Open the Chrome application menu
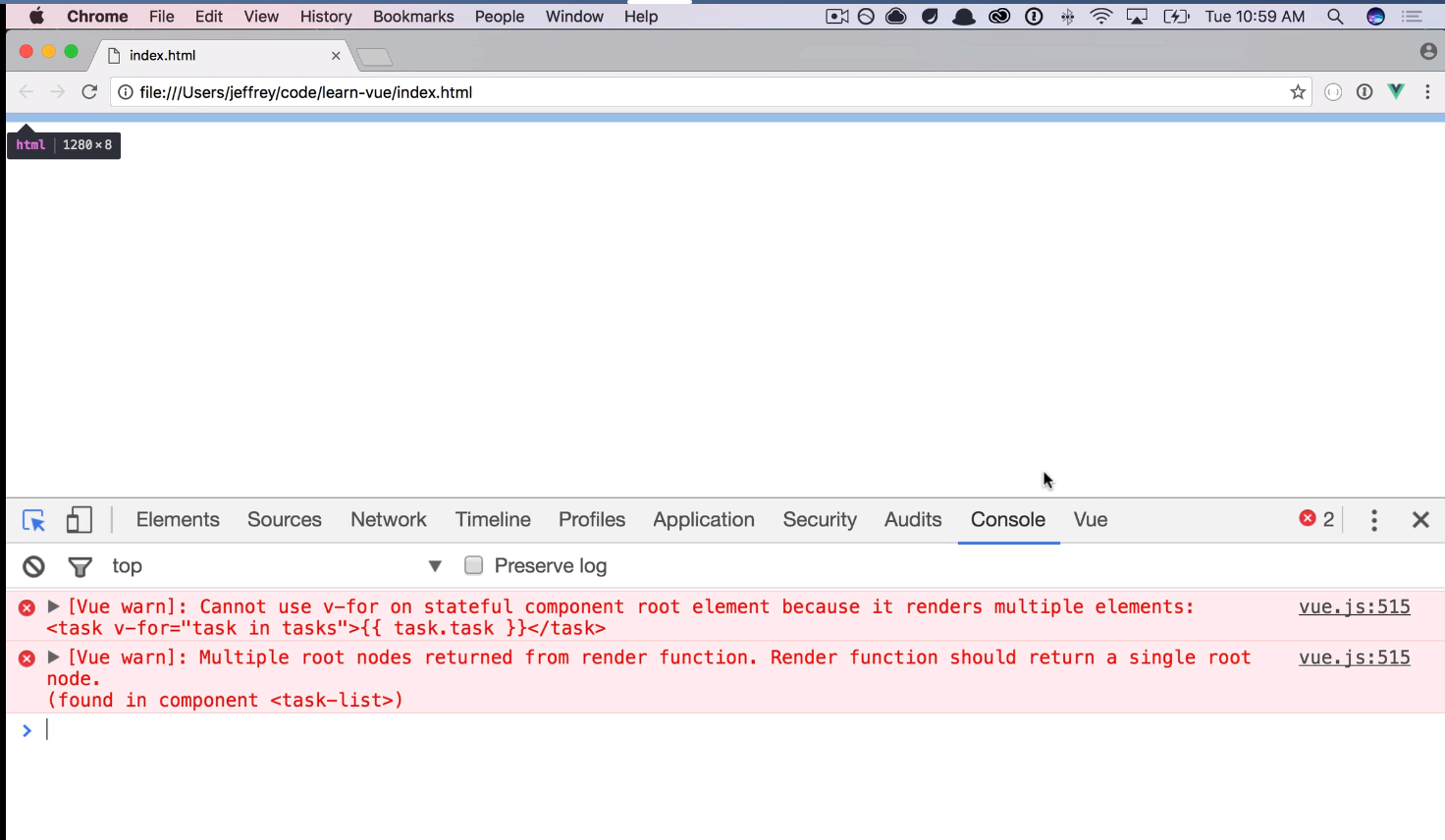The width and height of the screenshot is (1445, 840). click(97, 17)
